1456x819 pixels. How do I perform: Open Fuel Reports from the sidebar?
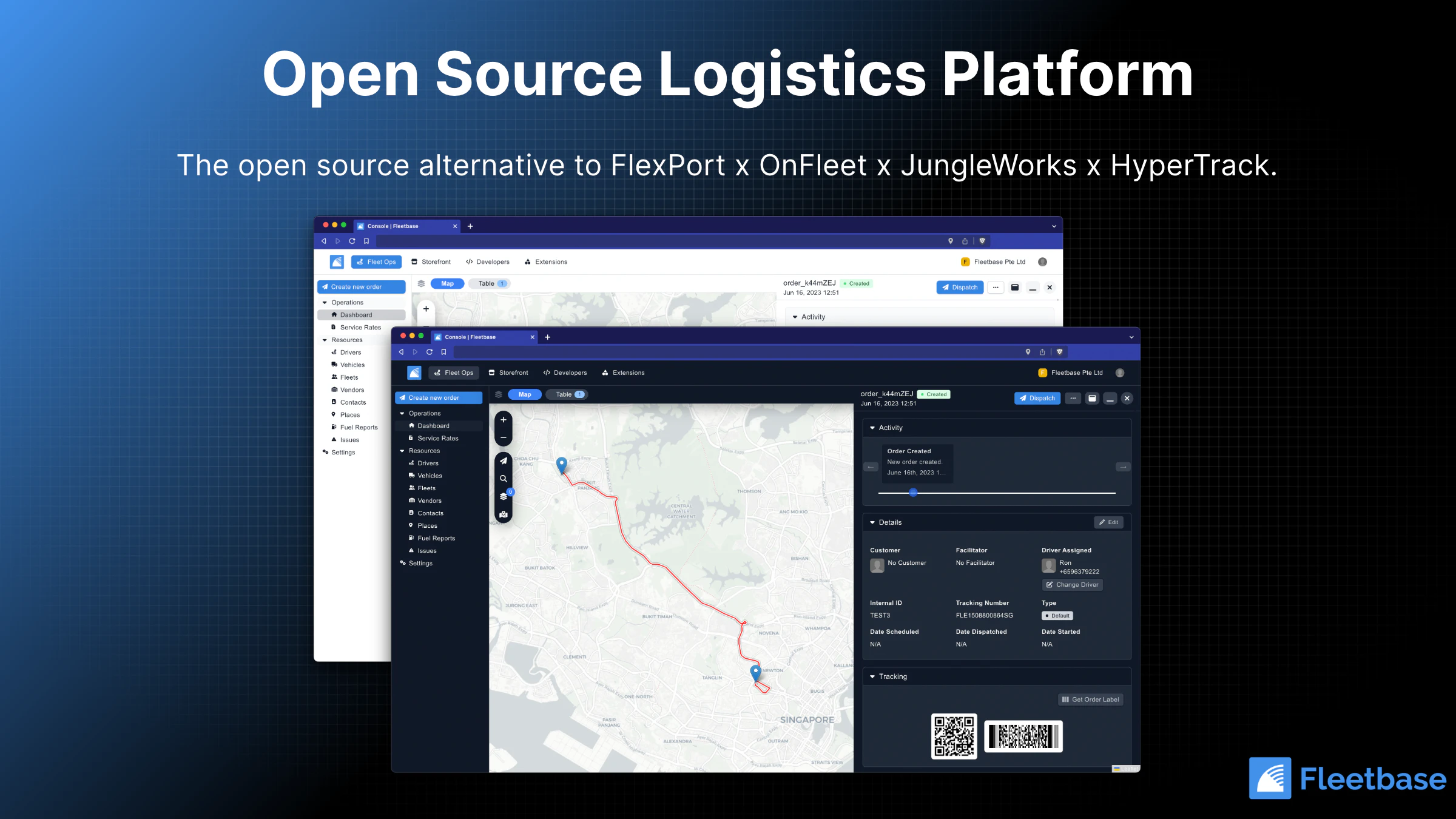click(436, 538)
